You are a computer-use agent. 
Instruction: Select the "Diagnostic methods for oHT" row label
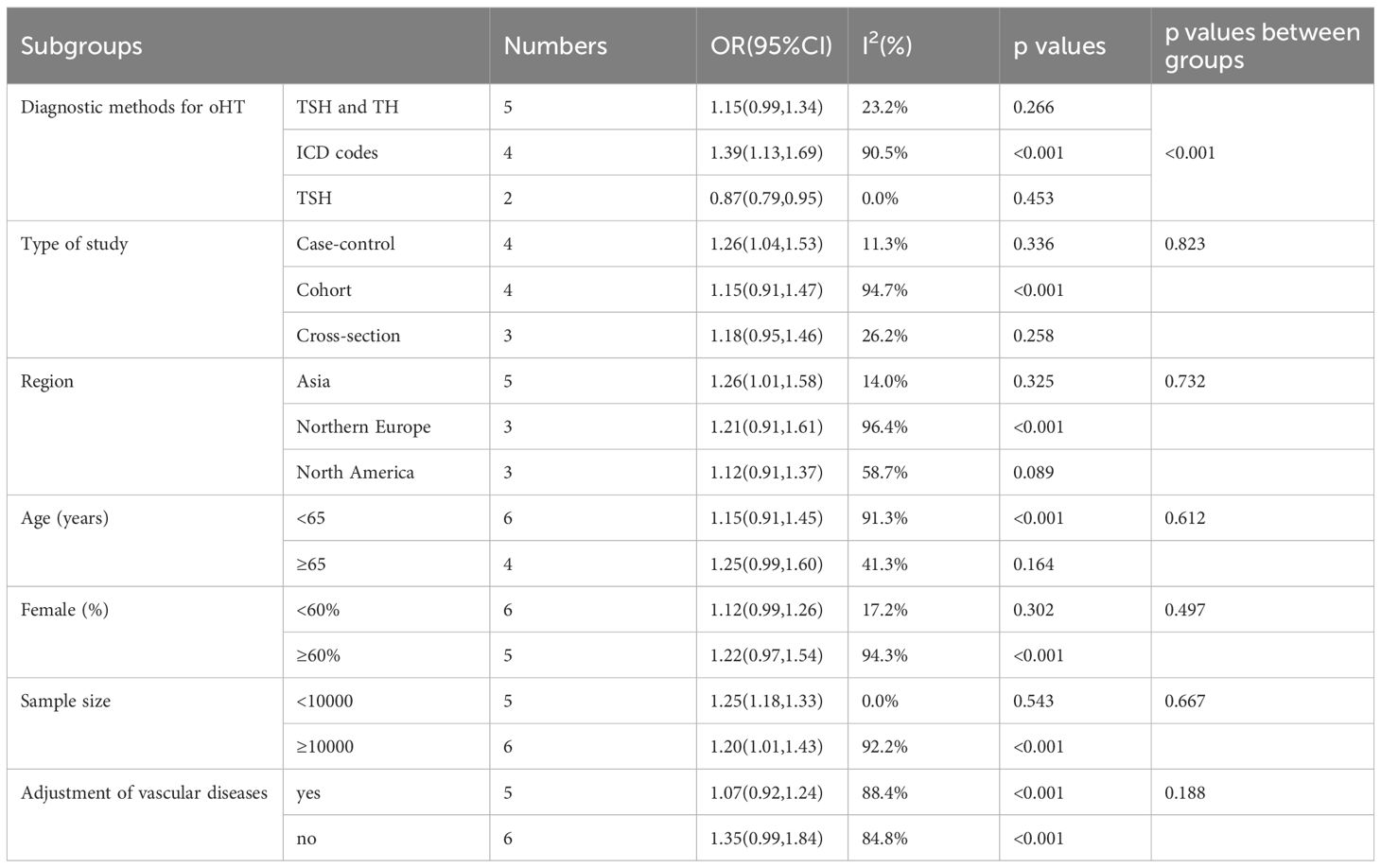(x=132, y=107)
